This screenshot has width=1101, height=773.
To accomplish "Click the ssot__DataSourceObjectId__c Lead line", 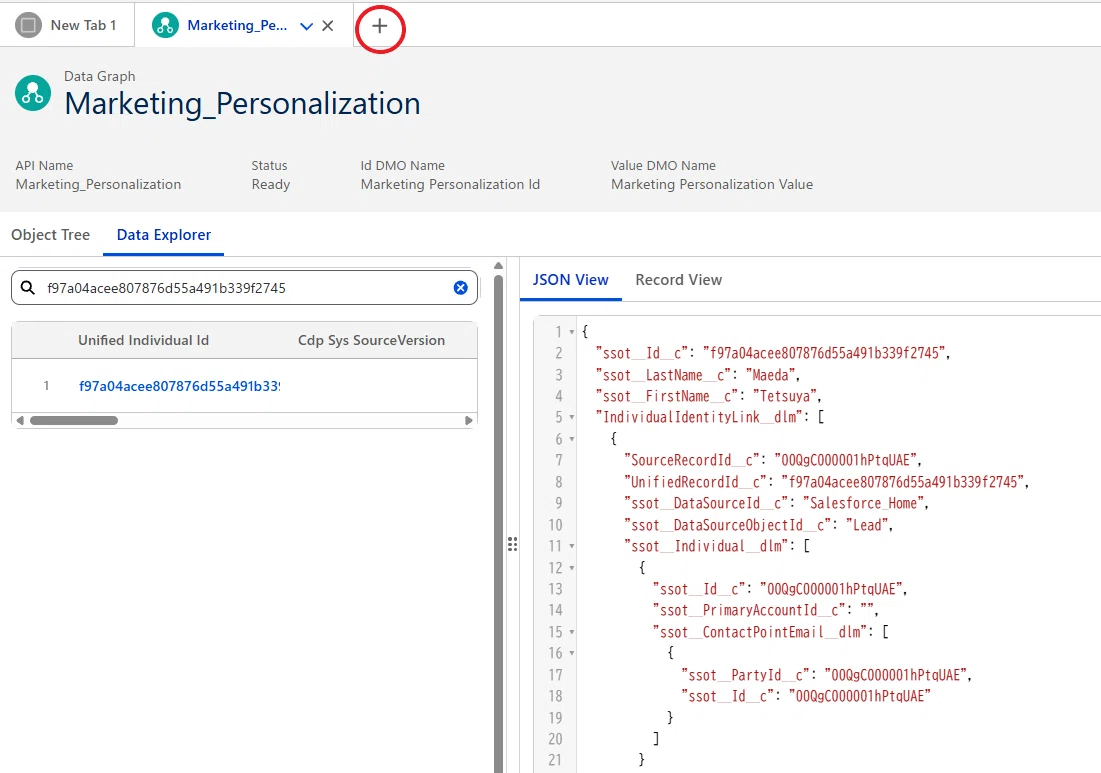I will pyautogui.click(x=759, y=524).
